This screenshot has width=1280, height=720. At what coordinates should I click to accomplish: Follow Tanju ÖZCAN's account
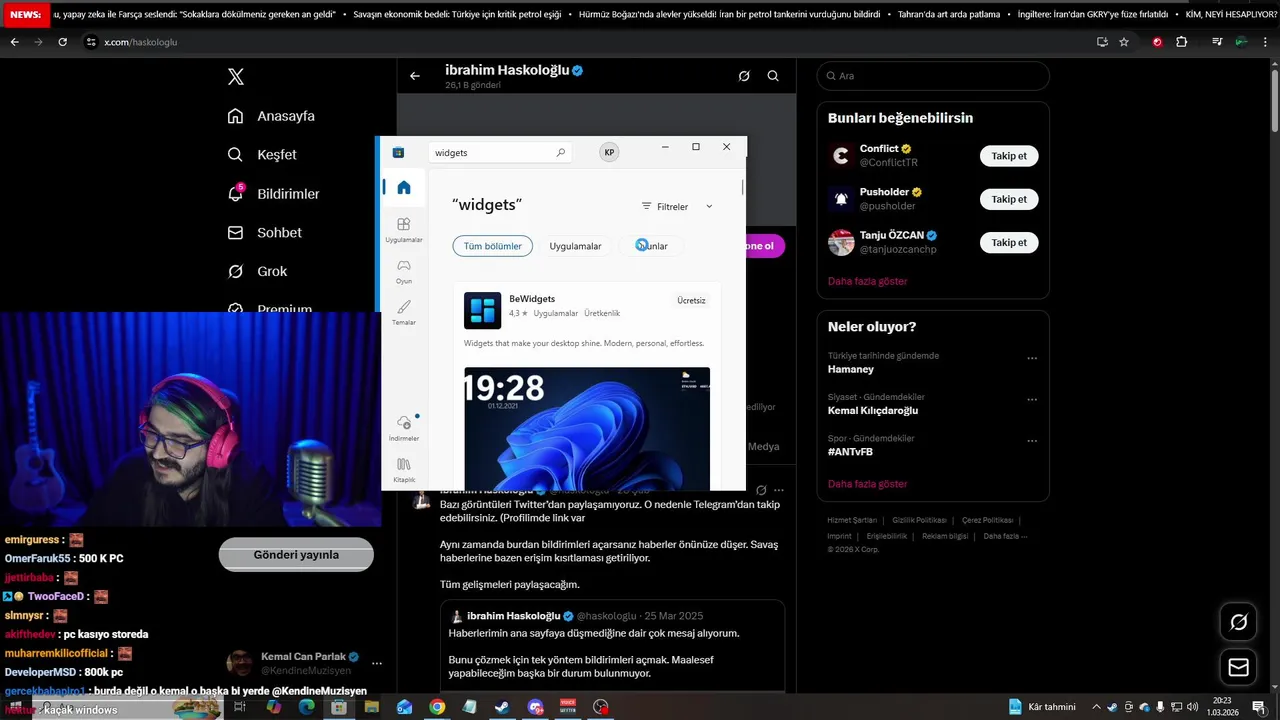coord(1009,242)
